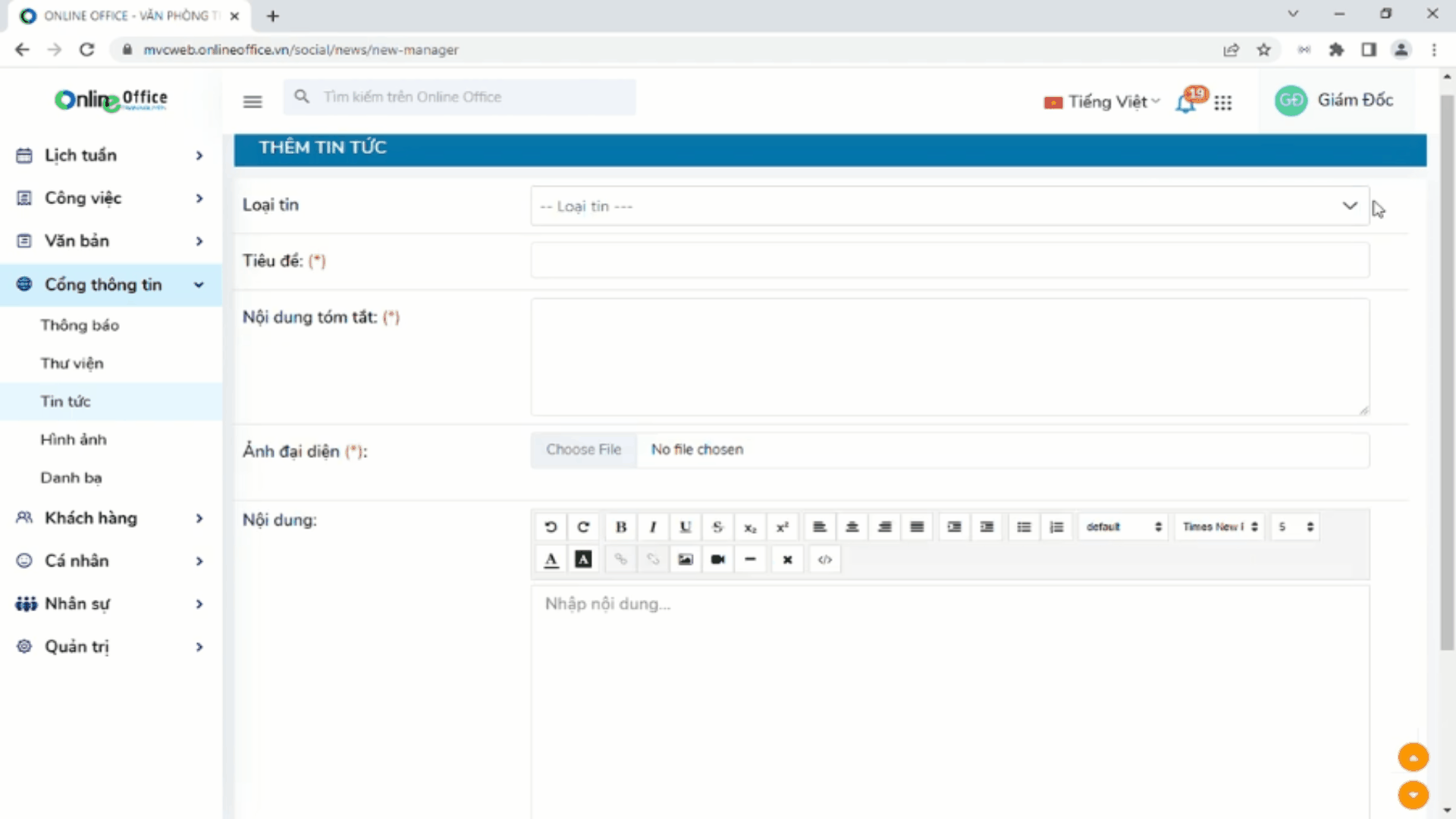1456x819 pixels.
Task: Insert a video via editor toolbar
Action: [x=718, y=560]
